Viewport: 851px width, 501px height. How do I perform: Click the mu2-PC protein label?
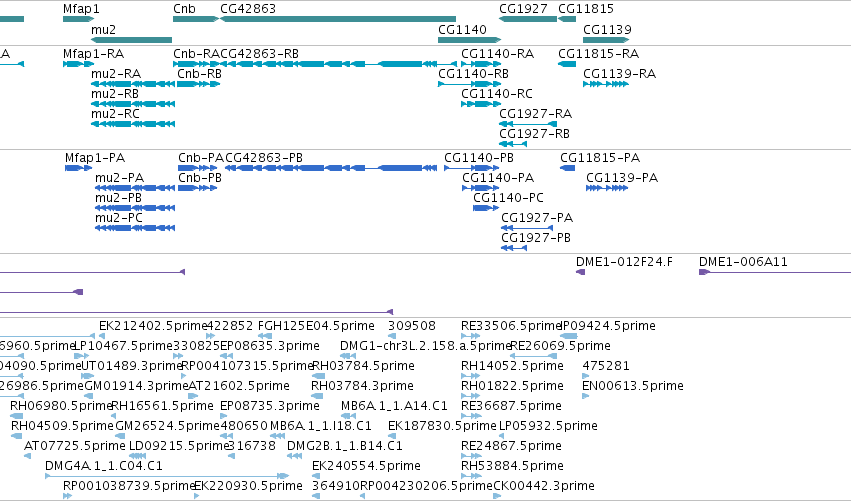pyautogui.click(x=119, y=218)
